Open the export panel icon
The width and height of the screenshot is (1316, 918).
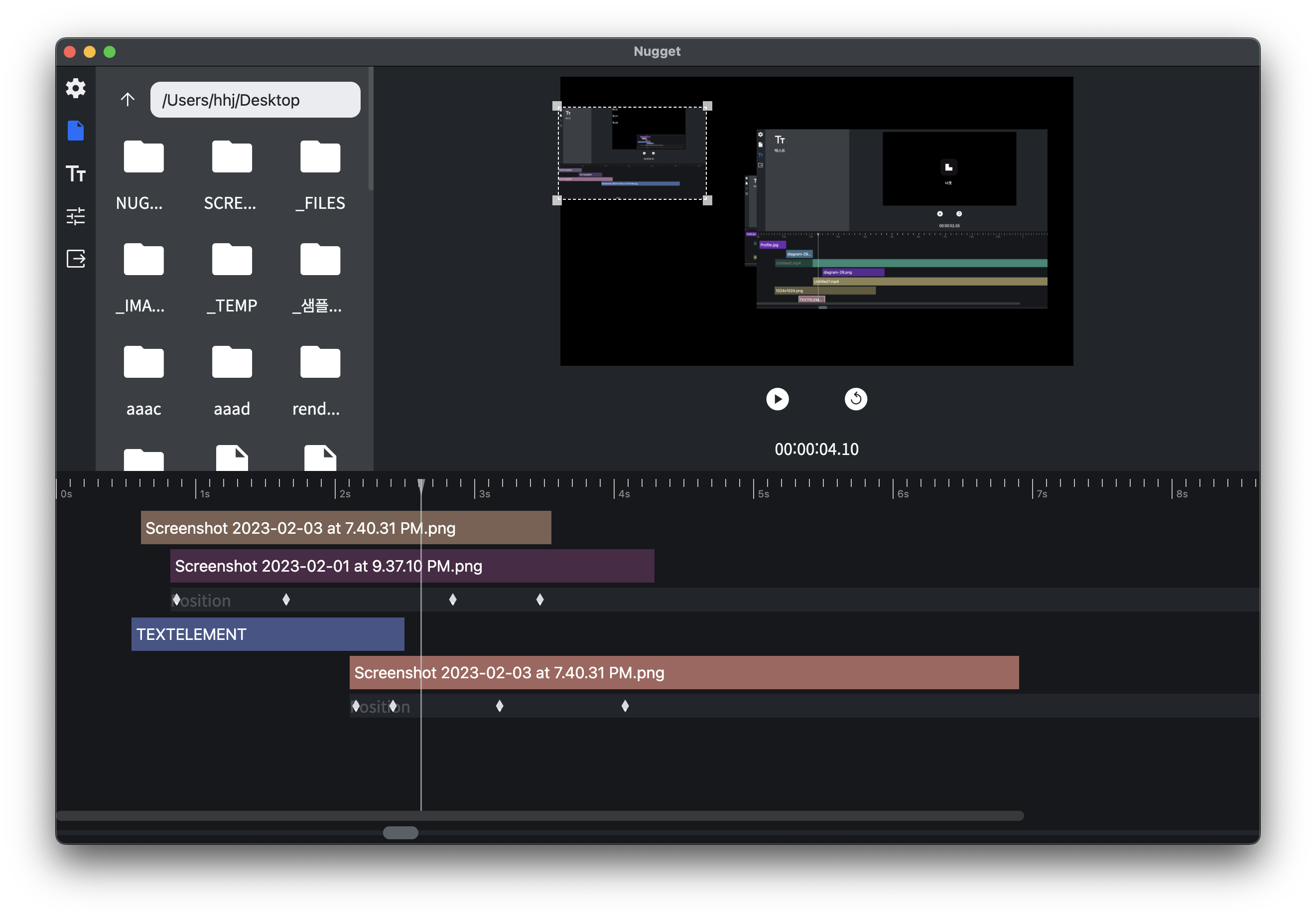(x=76, y=259)
